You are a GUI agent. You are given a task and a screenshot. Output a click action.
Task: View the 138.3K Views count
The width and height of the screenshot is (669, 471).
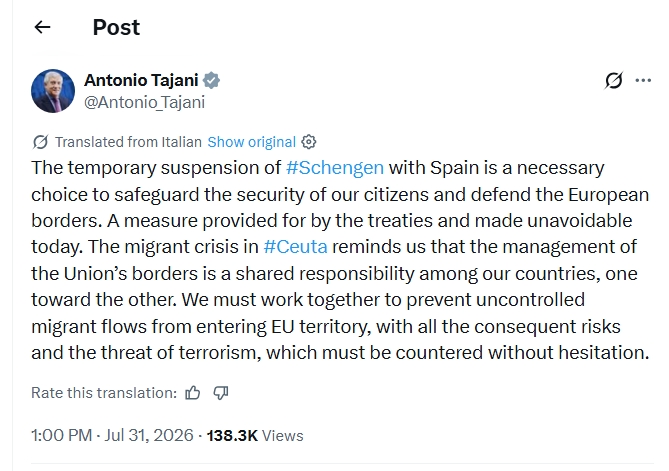[255, 436]
